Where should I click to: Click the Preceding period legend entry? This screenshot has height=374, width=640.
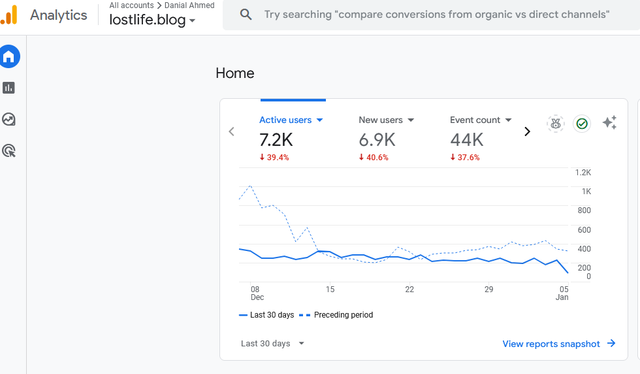click(x=336, y=315)
